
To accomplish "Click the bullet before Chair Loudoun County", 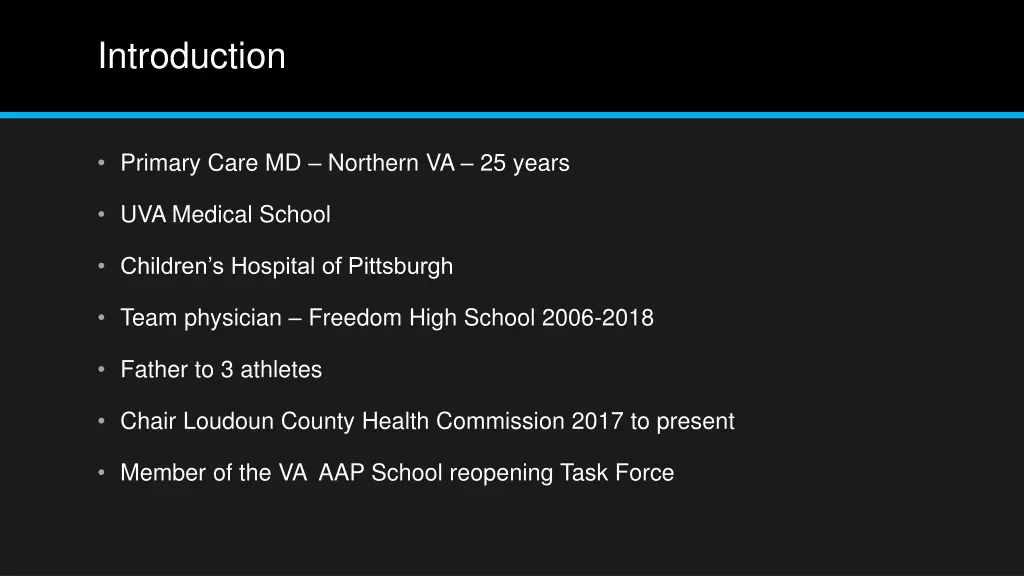I will (101, 420).
